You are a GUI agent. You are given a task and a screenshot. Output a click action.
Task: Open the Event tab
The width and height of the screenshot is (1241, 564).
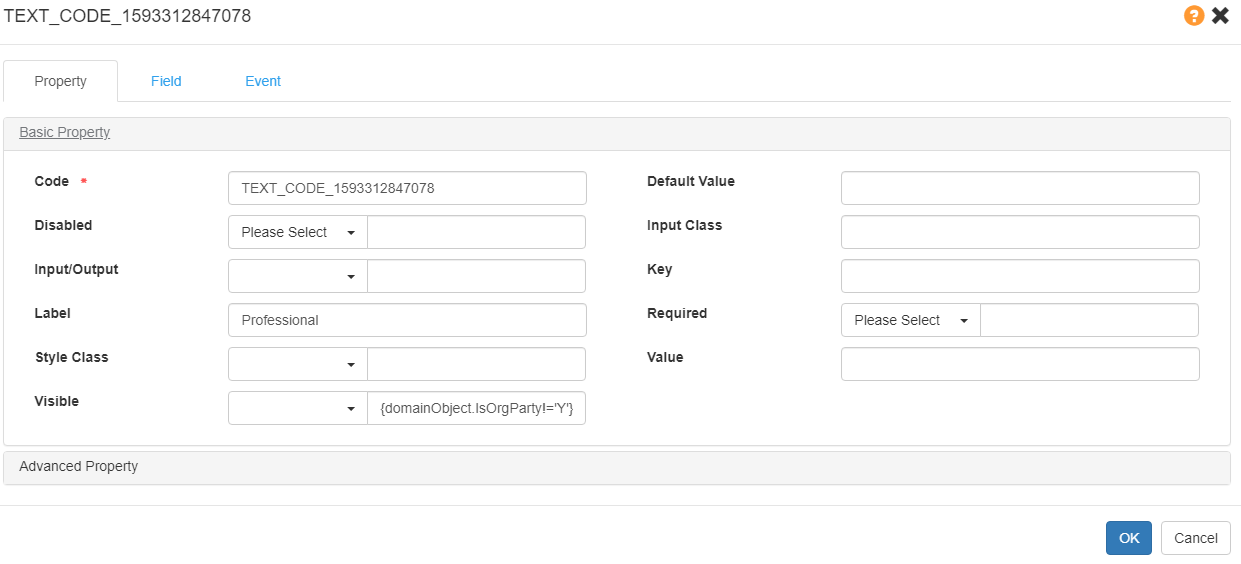263,81
